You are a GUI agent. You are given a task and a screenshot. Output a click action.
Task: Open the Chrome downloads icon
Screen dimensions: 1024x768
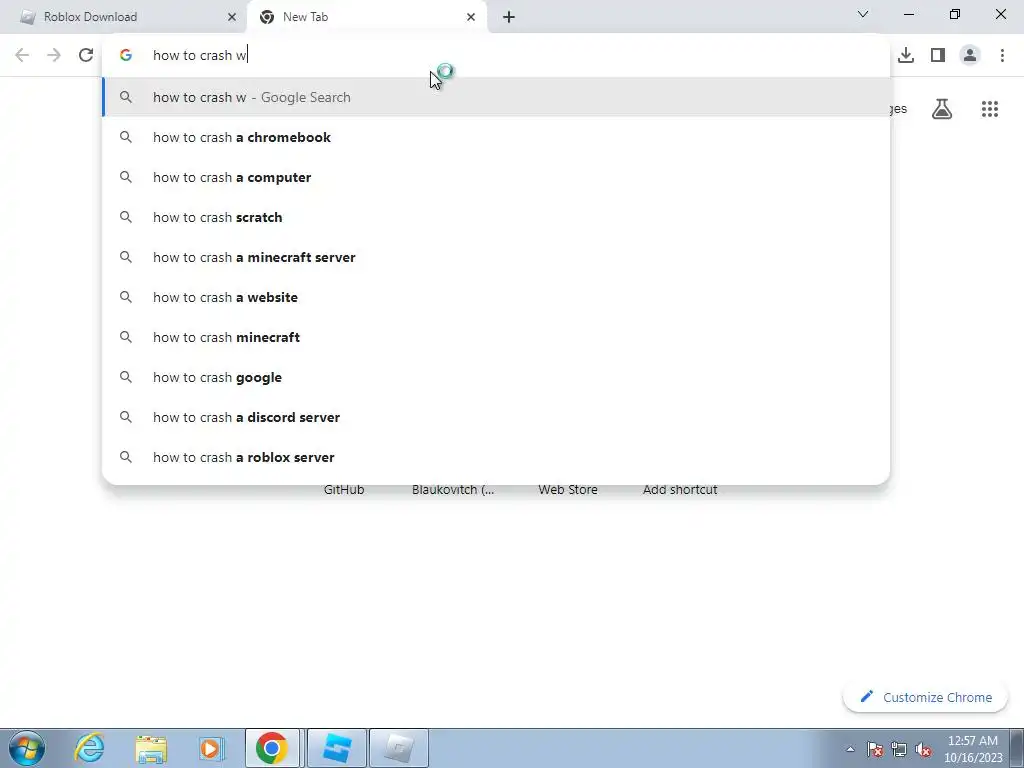tap(906, 55)
